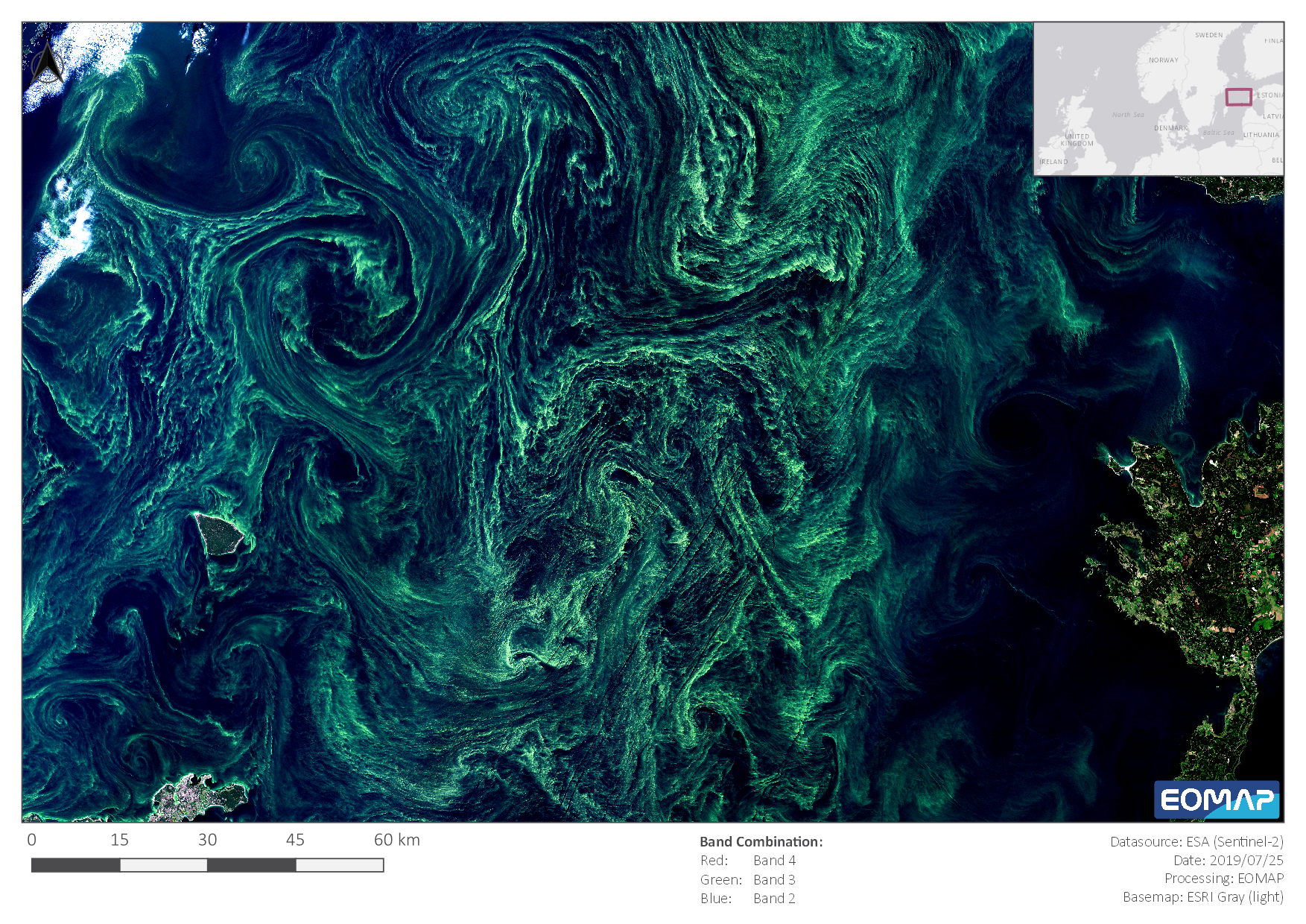
Task: Click the Date 2019/07/25 text
Action: [1228, 860]
